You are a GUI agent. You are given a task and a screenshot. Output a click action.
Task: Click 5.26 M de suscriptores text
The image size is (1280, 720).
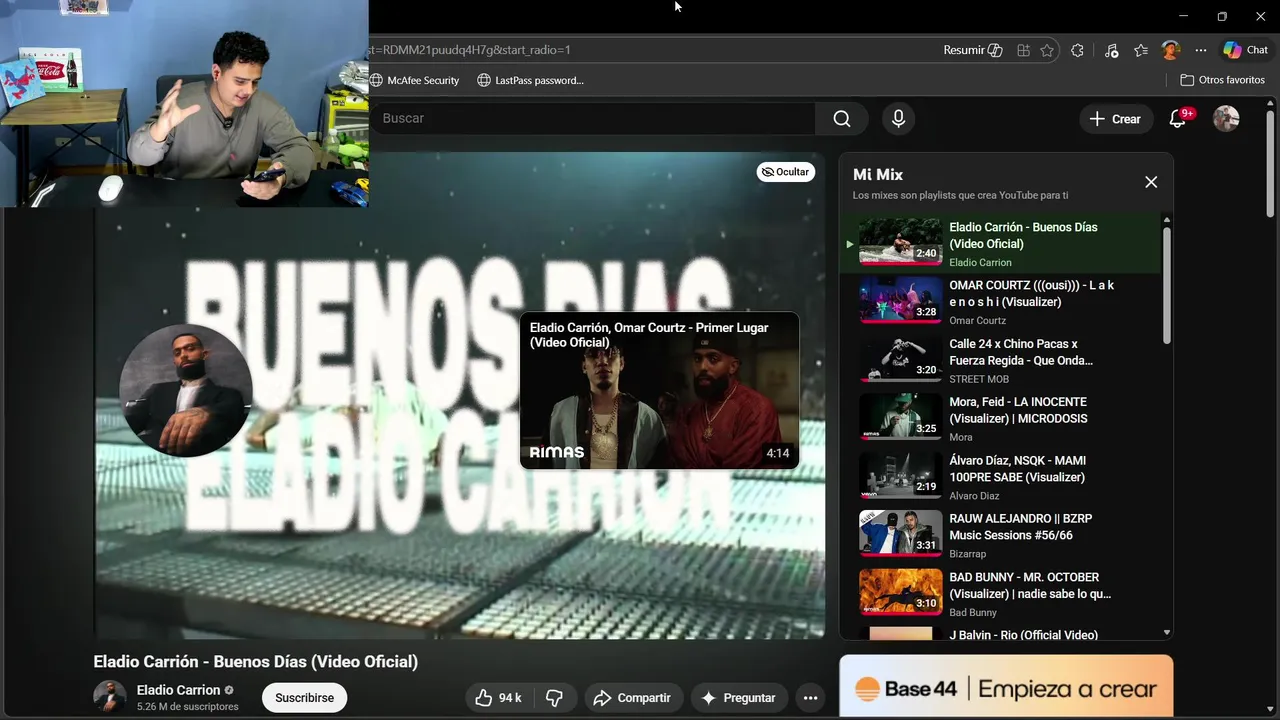[x=188, y=707]
